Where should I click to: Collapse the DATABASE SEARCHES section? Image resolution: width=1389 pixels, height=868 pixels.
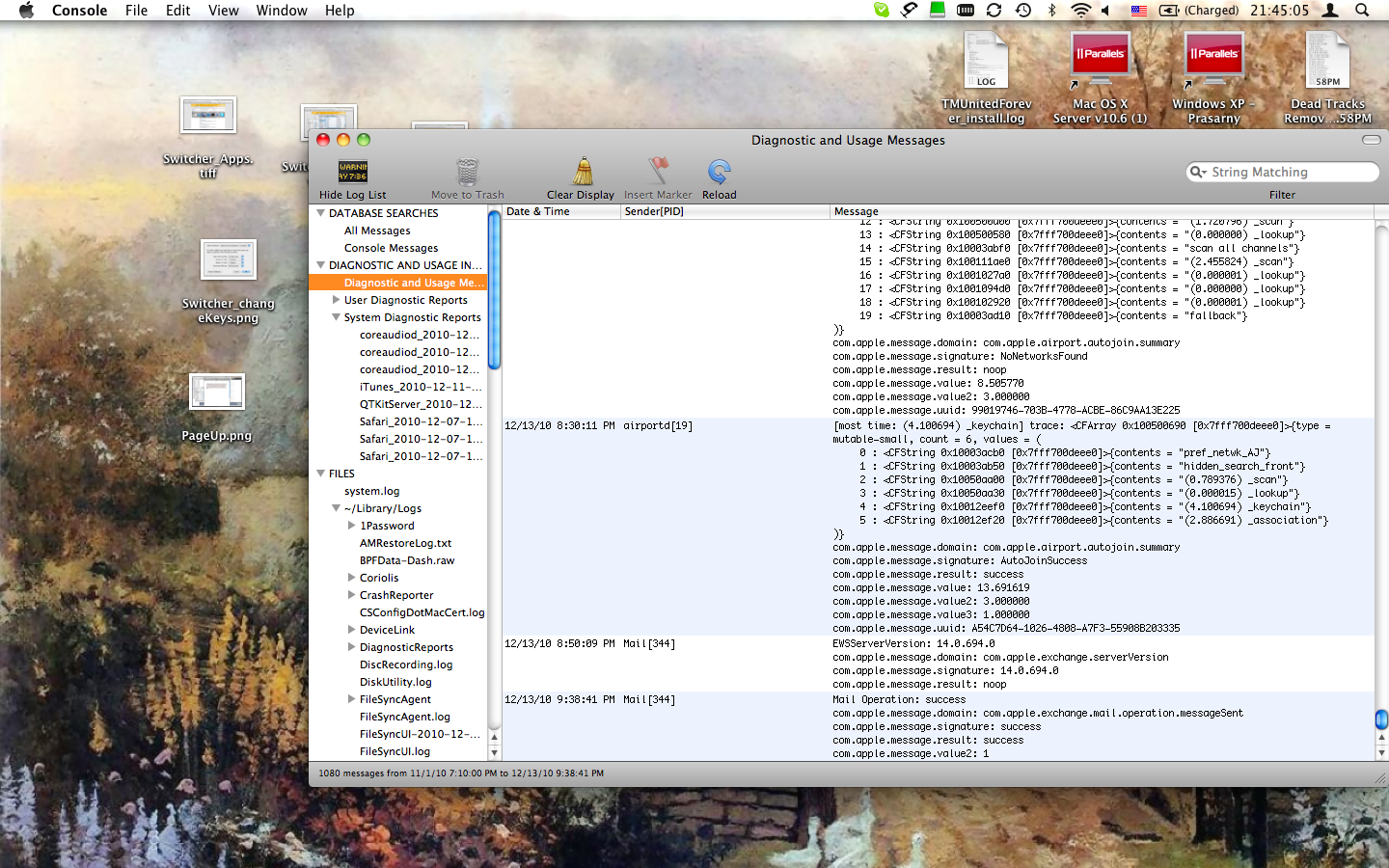(321, 213)
